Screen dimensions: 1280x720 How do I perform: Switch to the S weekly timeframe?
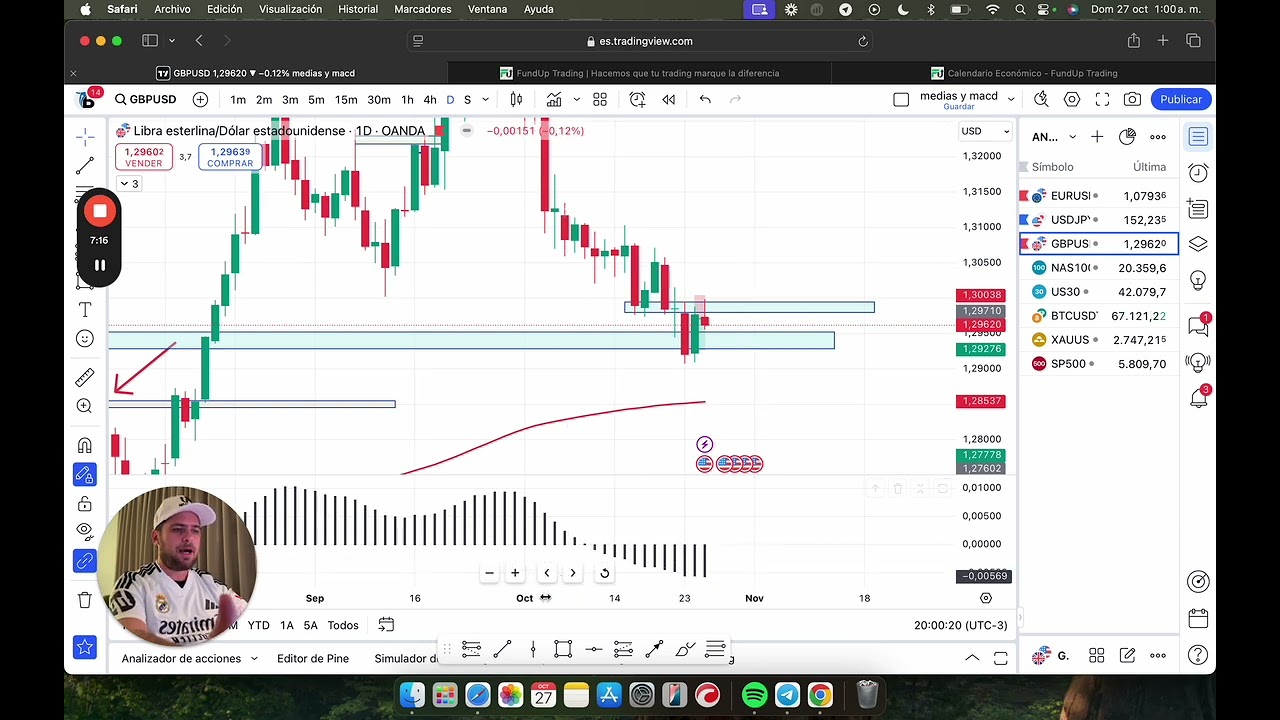[x=467, y=99]
